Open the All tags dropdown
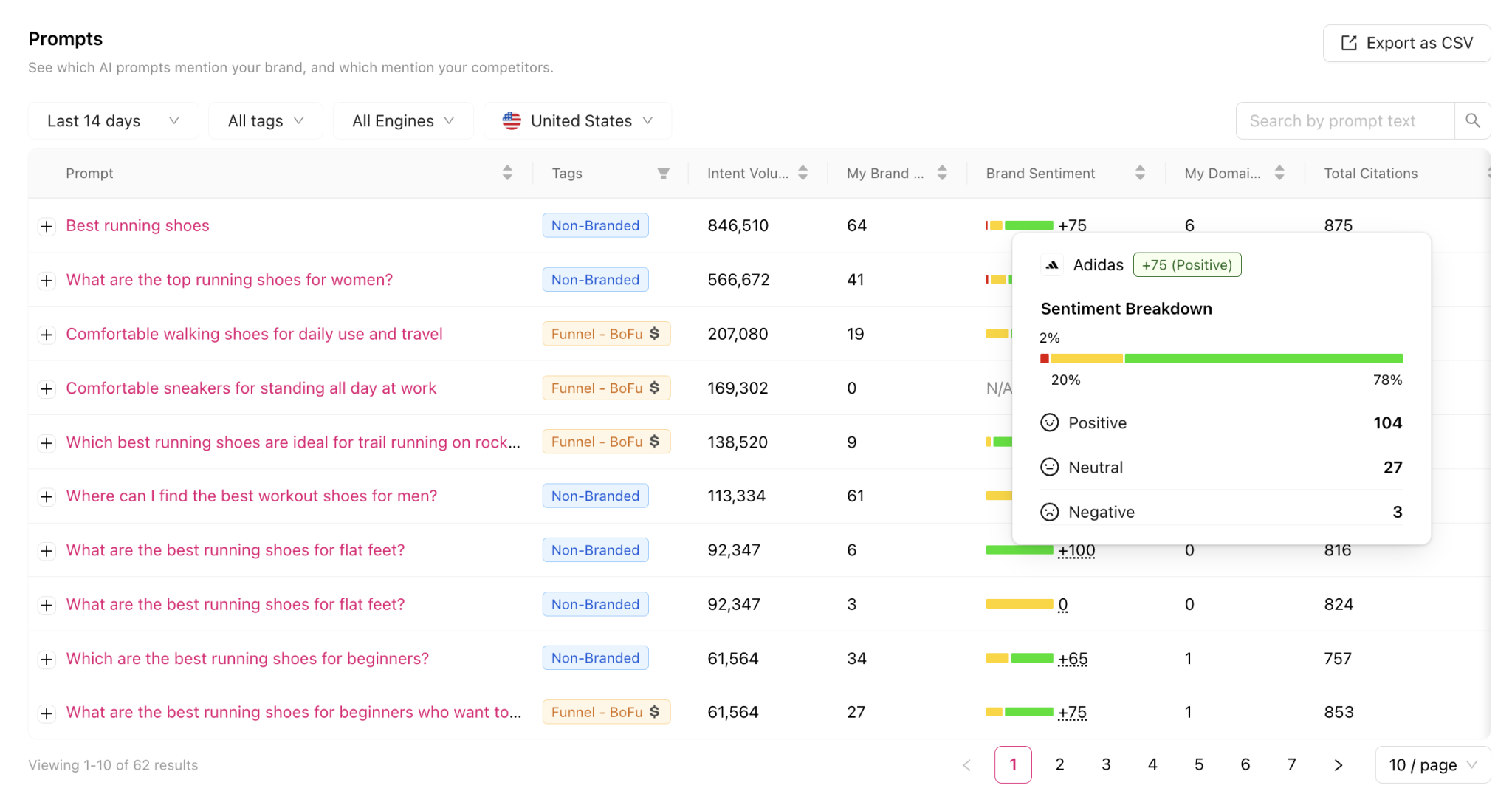Image resolution: width=1512 pixels, height=808 pixels. [x=266, y=120]
